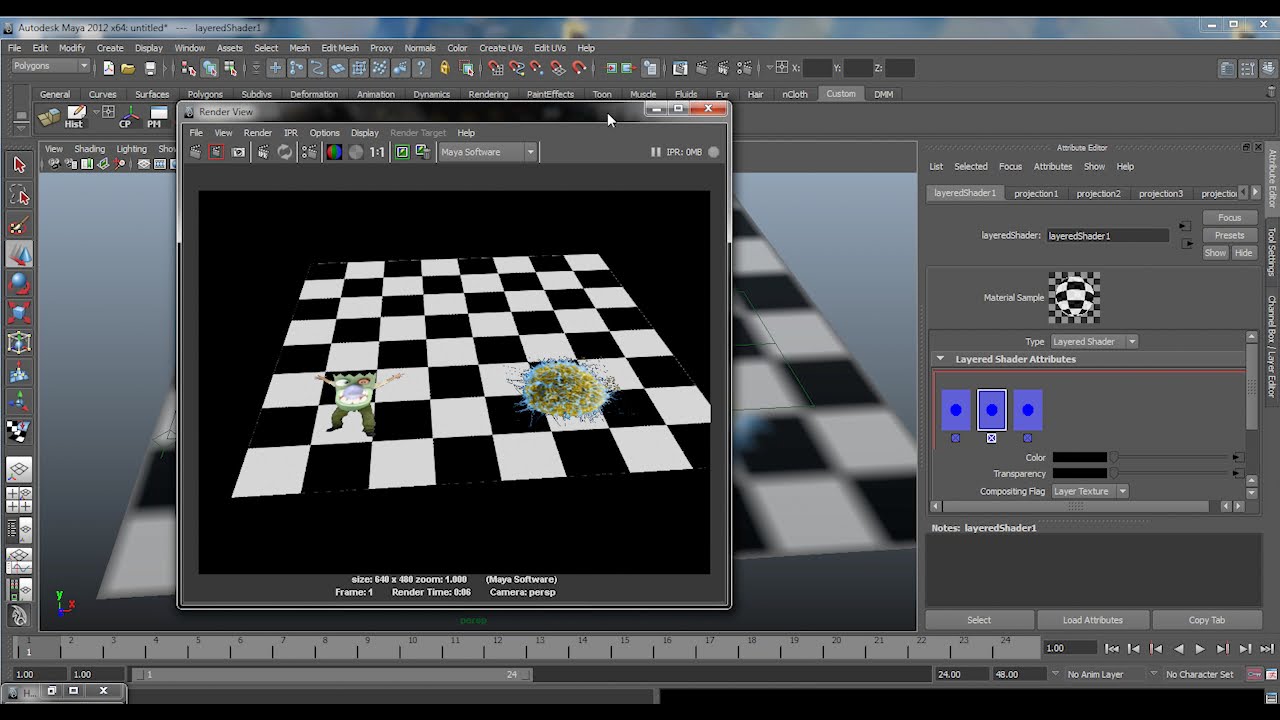Click the Presets button in Attribute Editor
Screen dimensions: 1280x720
coord(1229,236)
